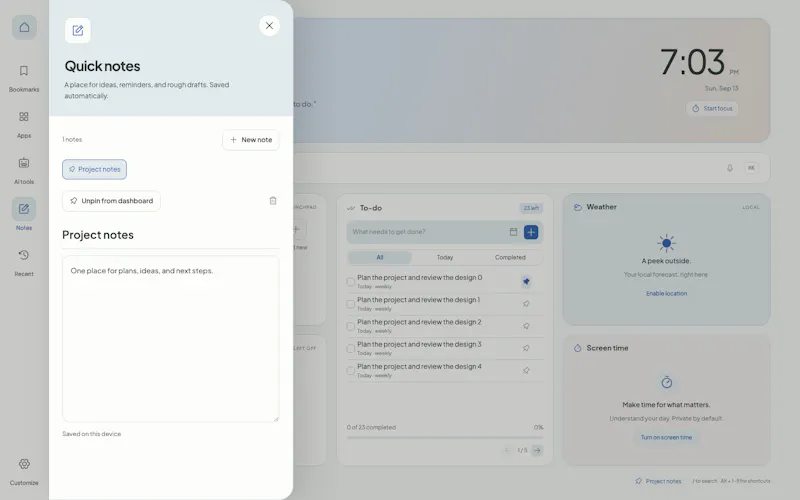Go to the Home dashboard icon
Viewport: 800px width, 500px height.
coord(24,28)
